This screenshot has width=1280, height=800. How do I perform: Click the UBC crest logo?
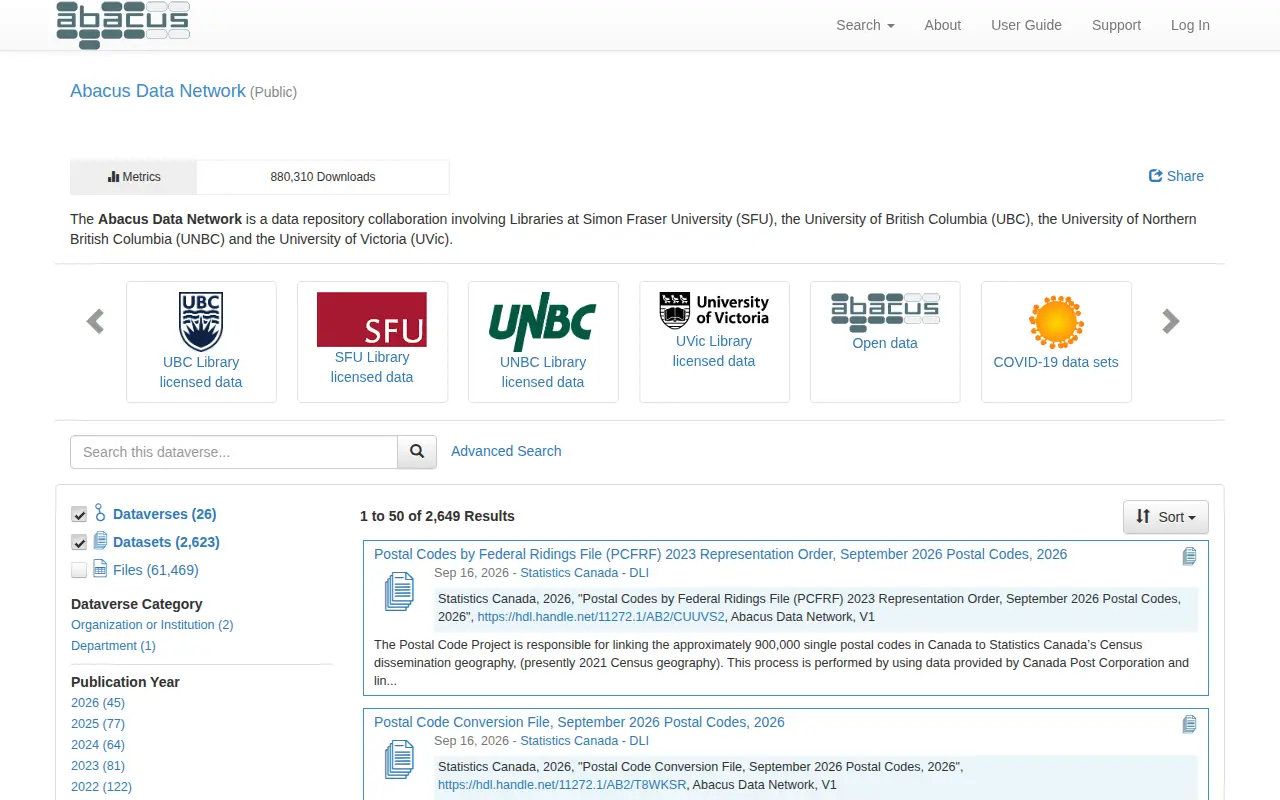coord(201,321)
